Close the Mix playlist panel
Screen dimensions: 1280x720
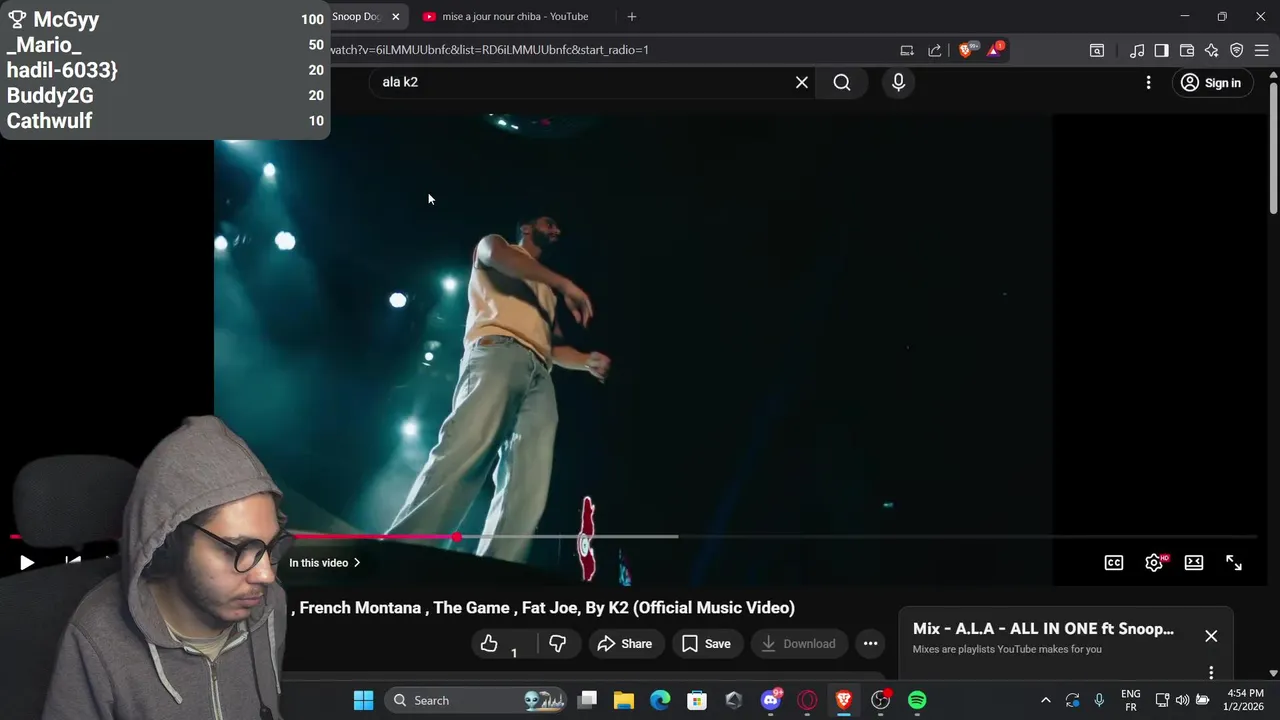point(1211,636)
